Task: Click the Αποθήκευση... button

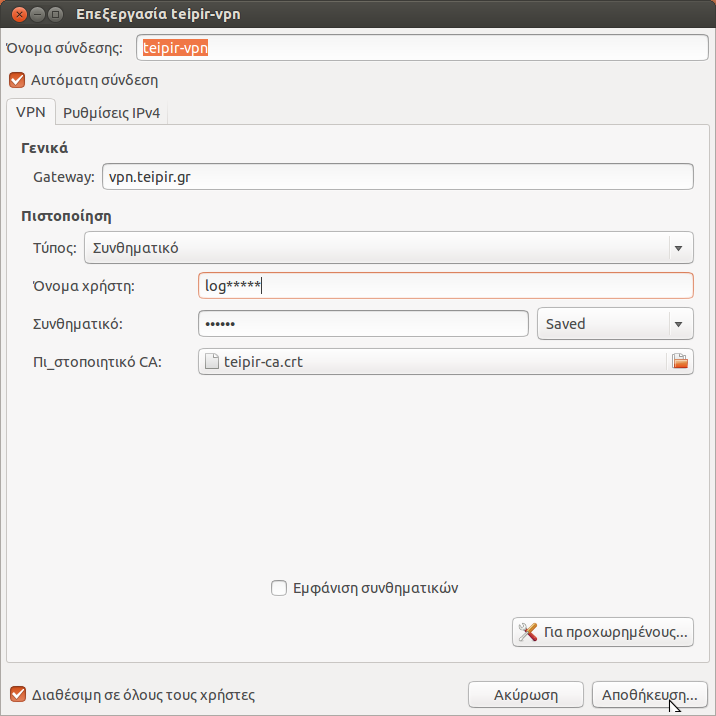Action: tap(649, 695)
